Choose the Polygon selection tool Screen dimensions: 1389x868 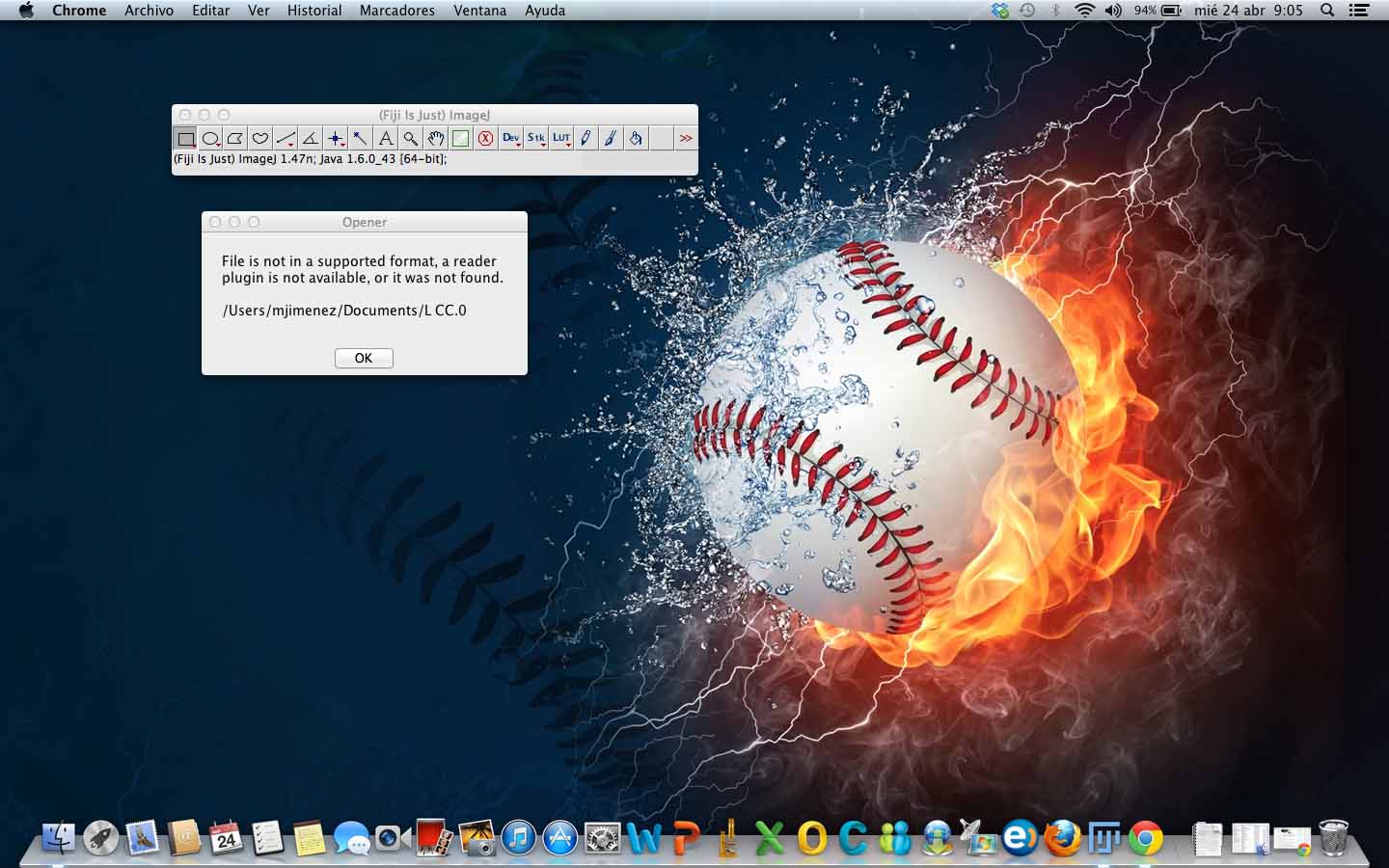(235, 139)
